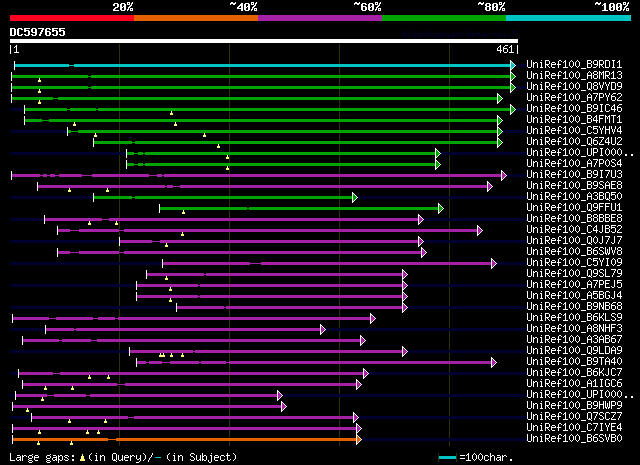Click the query end position label 461
640x465 pixels.
pos(505,49)
